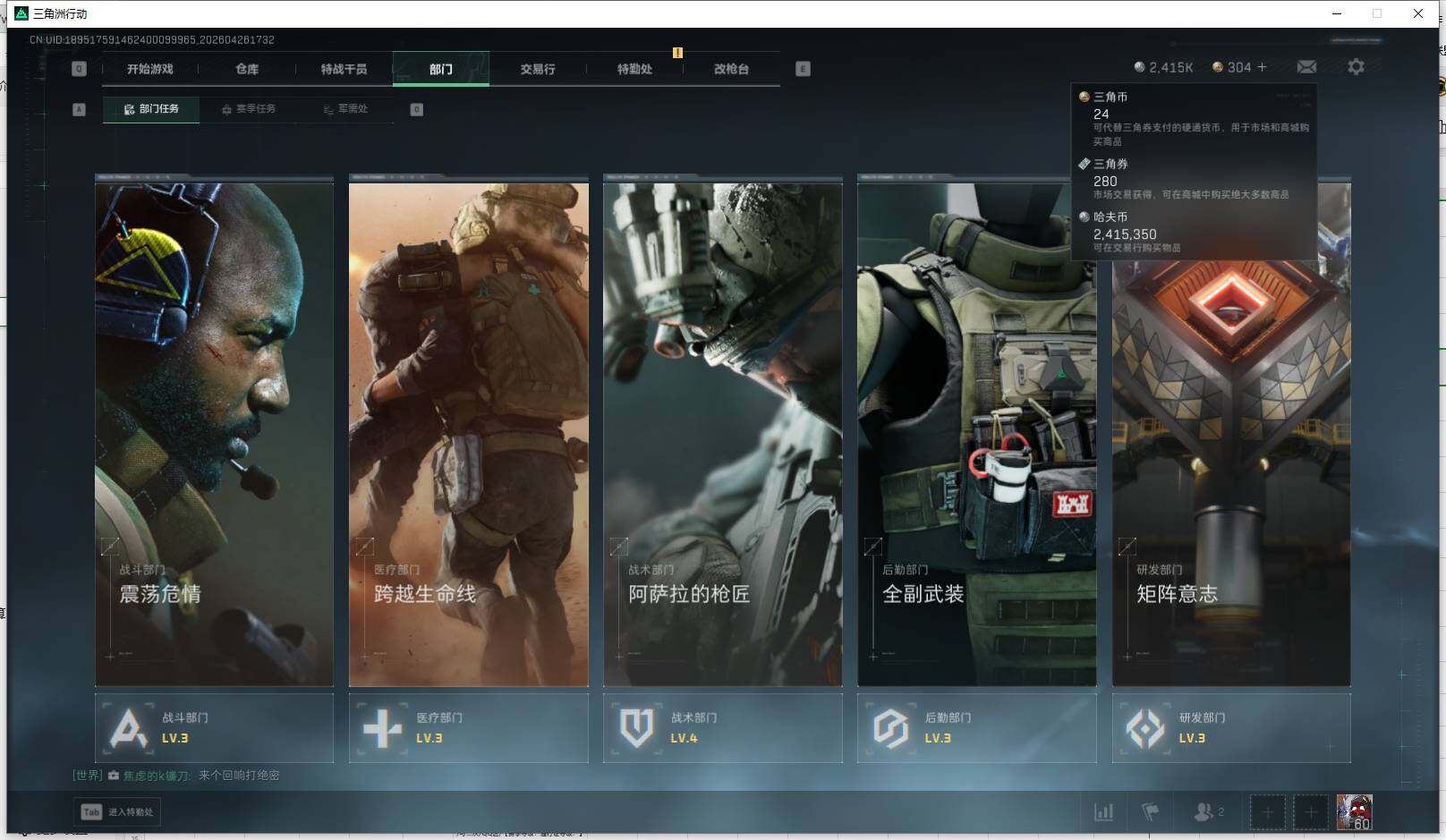Click the second empty squad slot plus
This screenshot has width=1446, height=840.
(1310, 812)
